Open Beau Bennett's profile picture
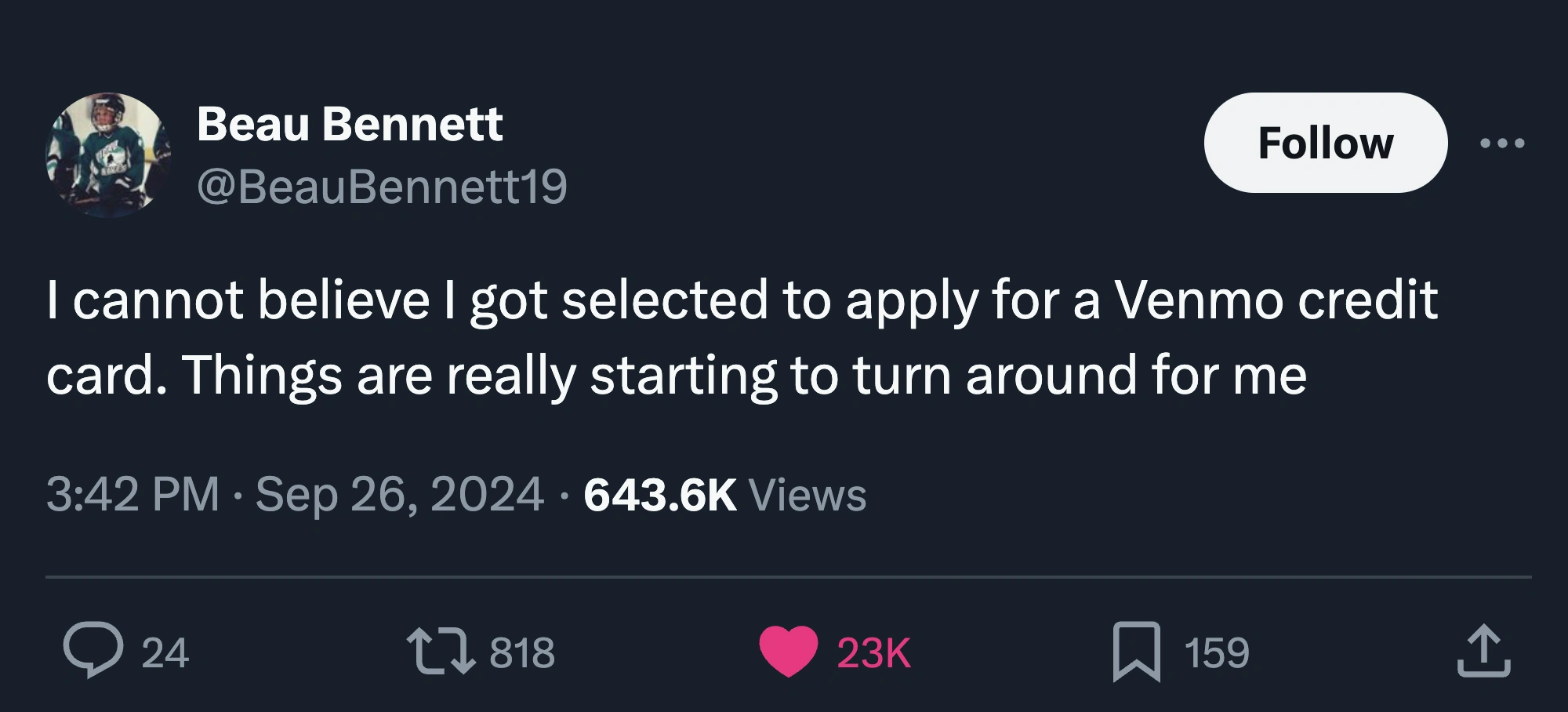Screen dimensions: 1568x712 point(108,154)
